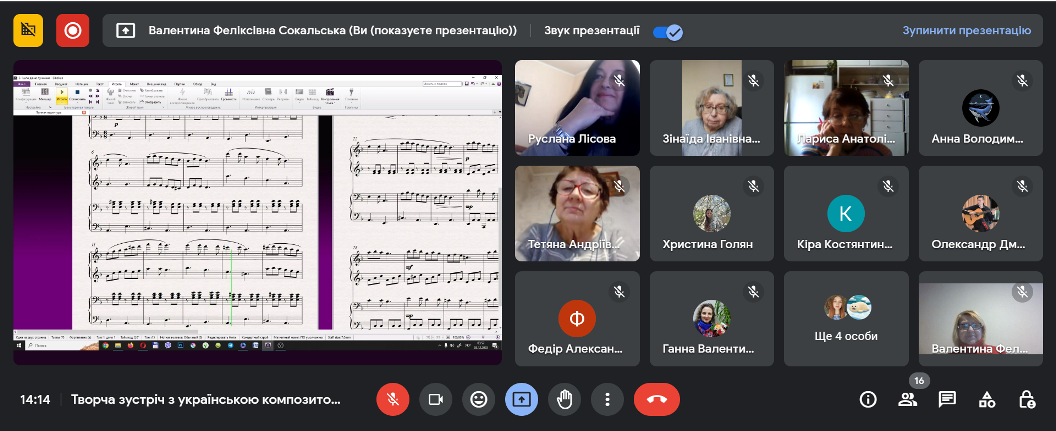The image size is (1056, 431).
Task: Click the red record button at top left
Action: pos(72,30)
